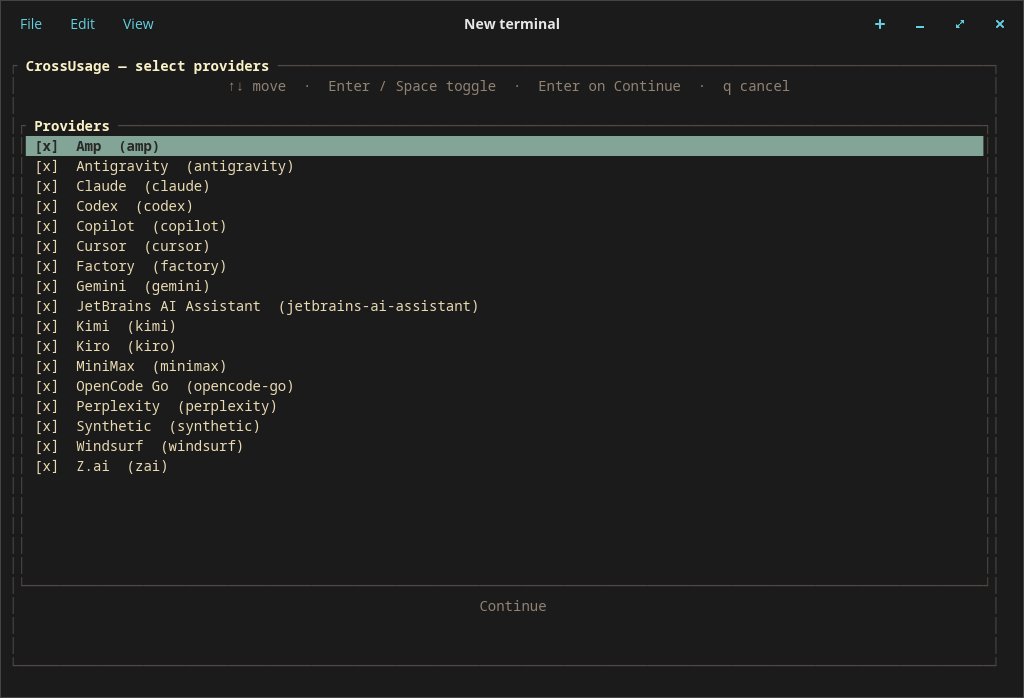The image size is (1024, 698).
Task: Toggle the Kimi provider checkbox
Action: (46, 326)
